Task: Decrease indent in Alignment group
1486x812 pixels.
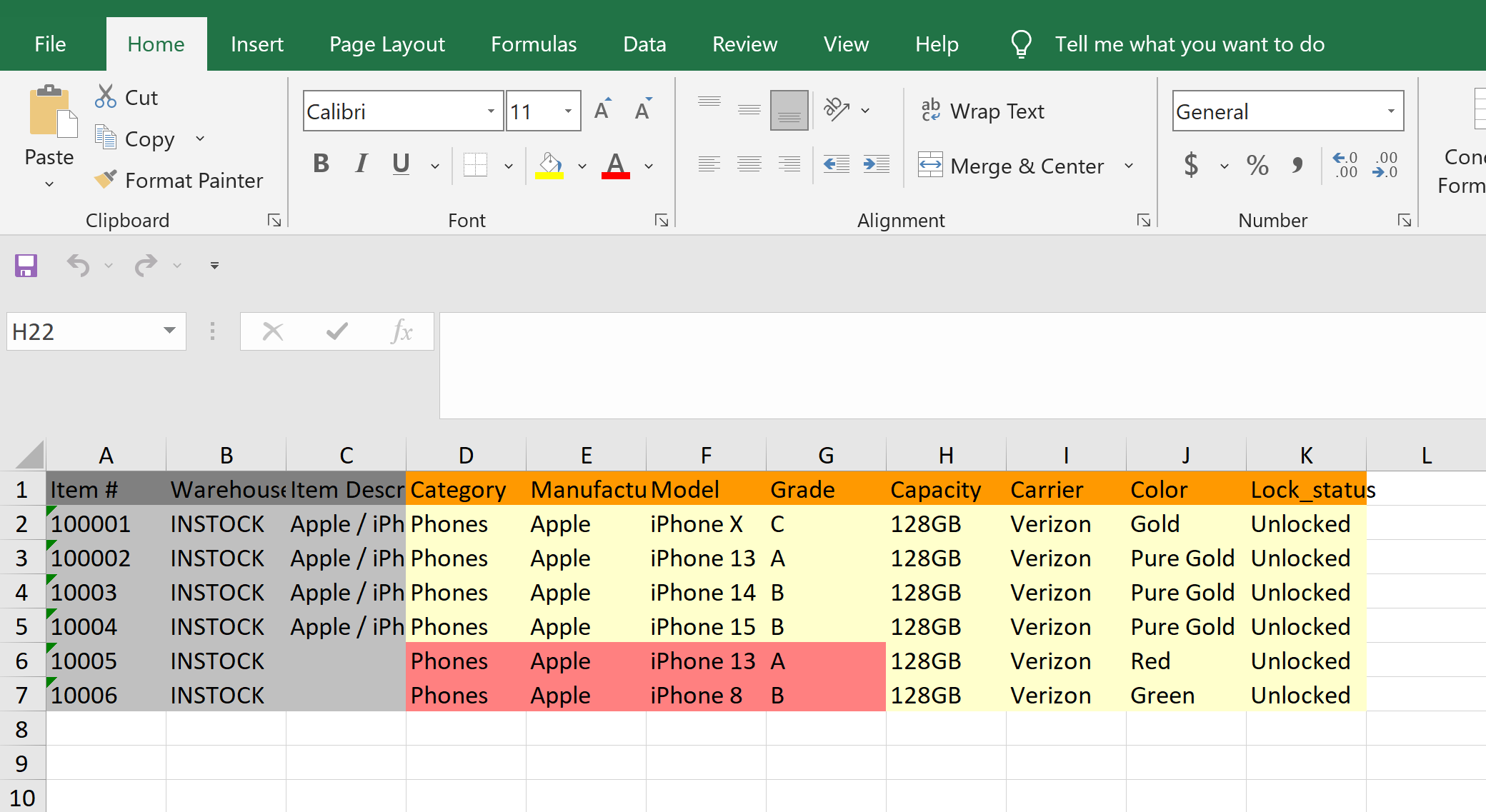Action: [x=837, y=164]
